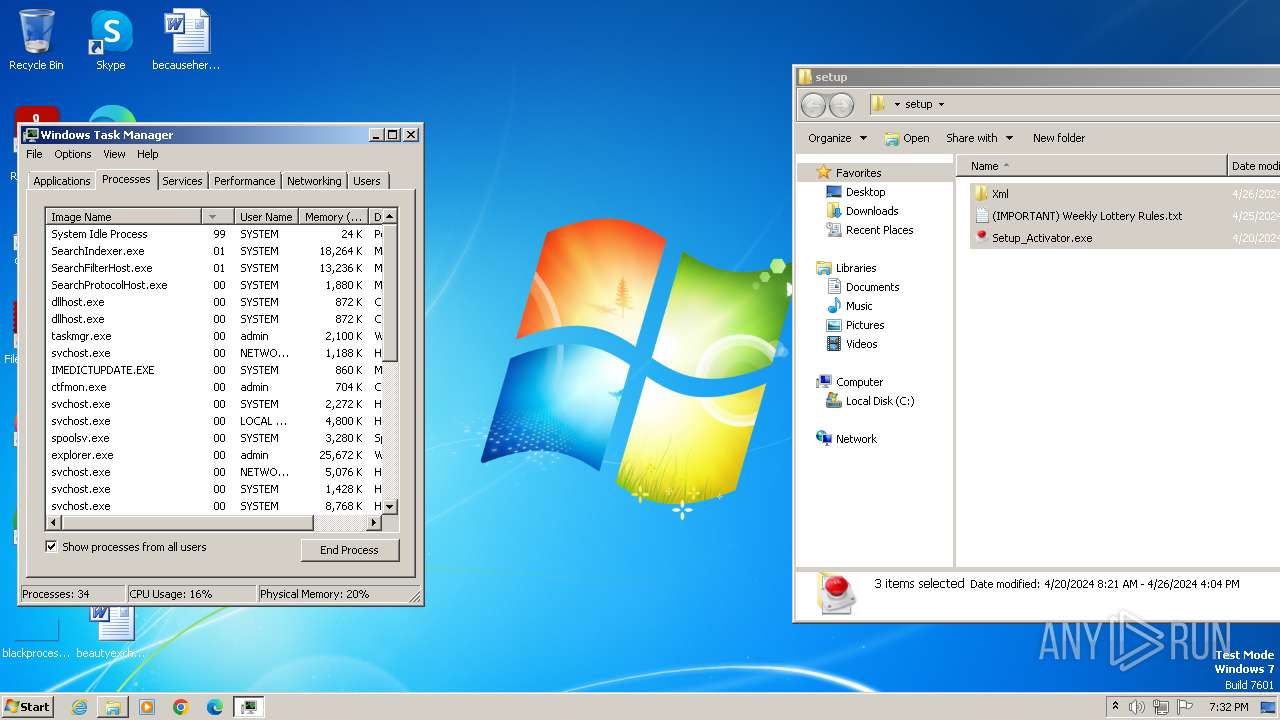
Task: Open Desktop under Favorites
Action: [x=865, y=192]
